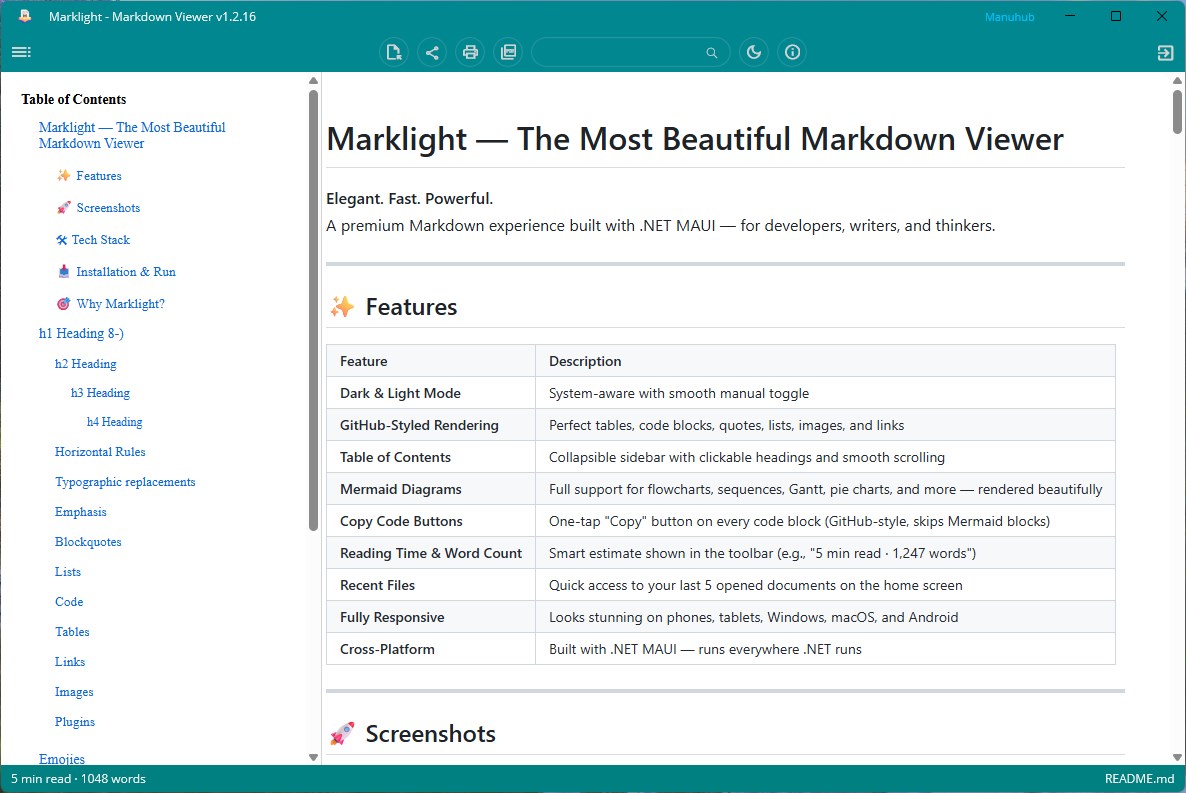Jump to Tables section in sidebar
The height and width of the screenshot is (793, 1186).
(72, 632)
